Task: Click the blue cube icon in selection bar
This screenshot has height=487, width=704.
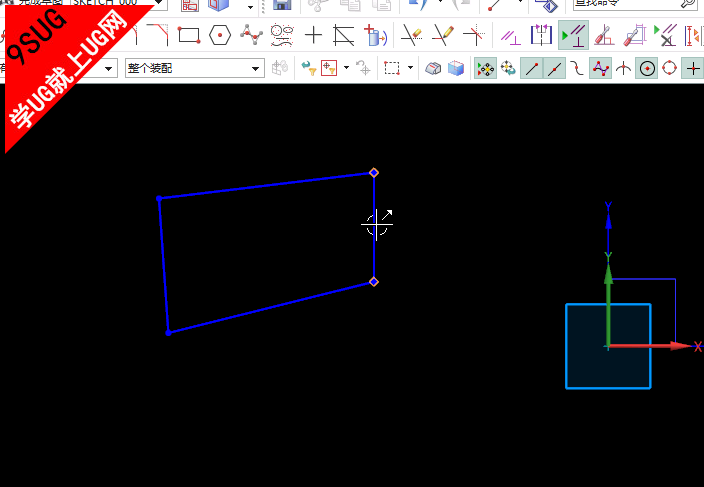Action: [456, 68]
